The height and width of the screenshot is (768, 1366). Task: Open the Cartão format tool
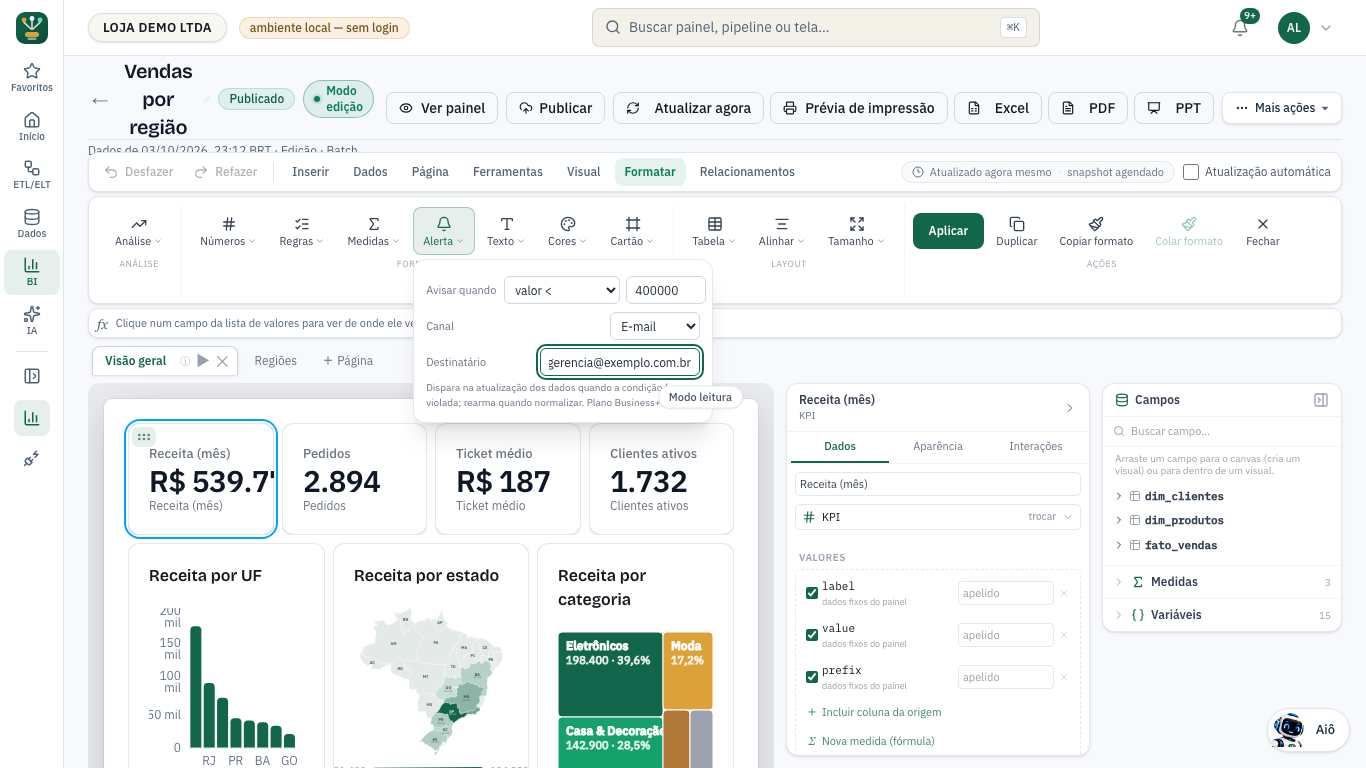(632, 231)
